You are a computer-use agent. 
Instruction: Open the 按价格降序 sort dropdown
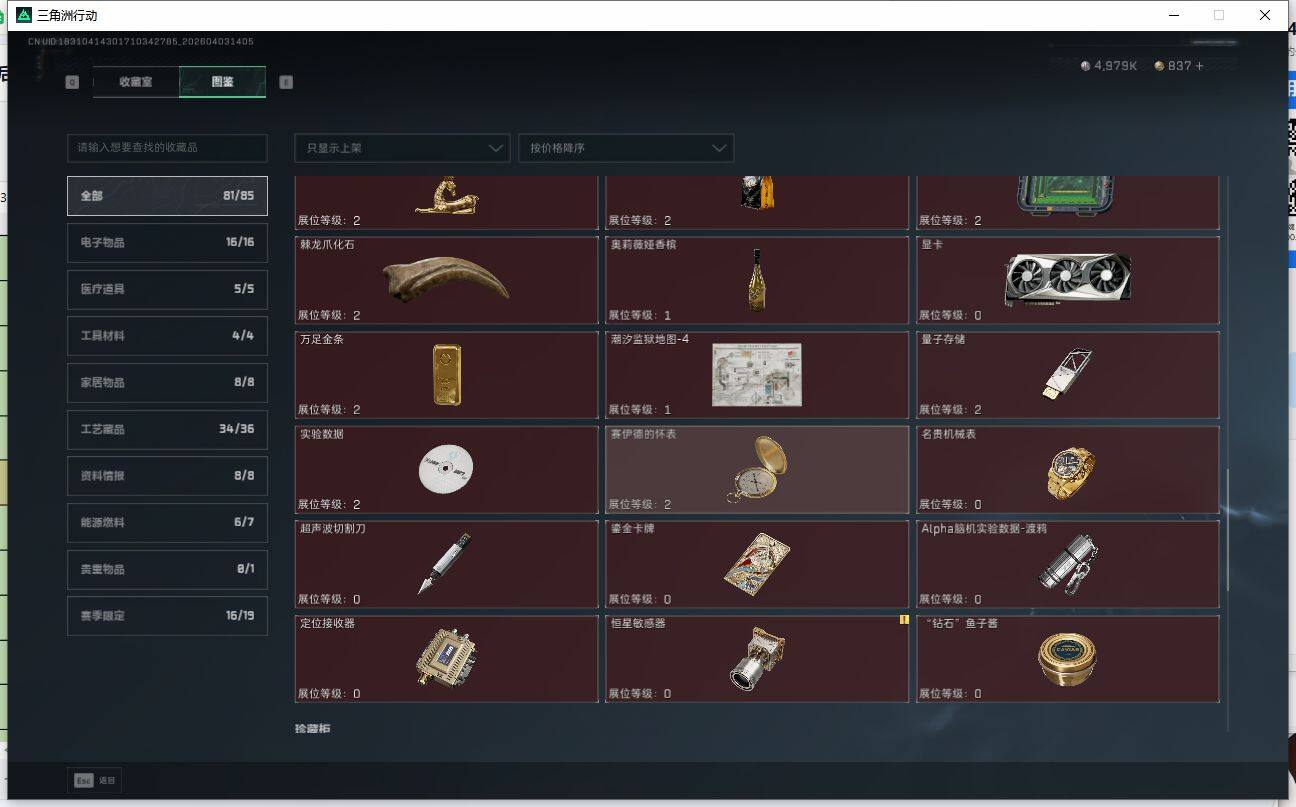pos(626,148)
